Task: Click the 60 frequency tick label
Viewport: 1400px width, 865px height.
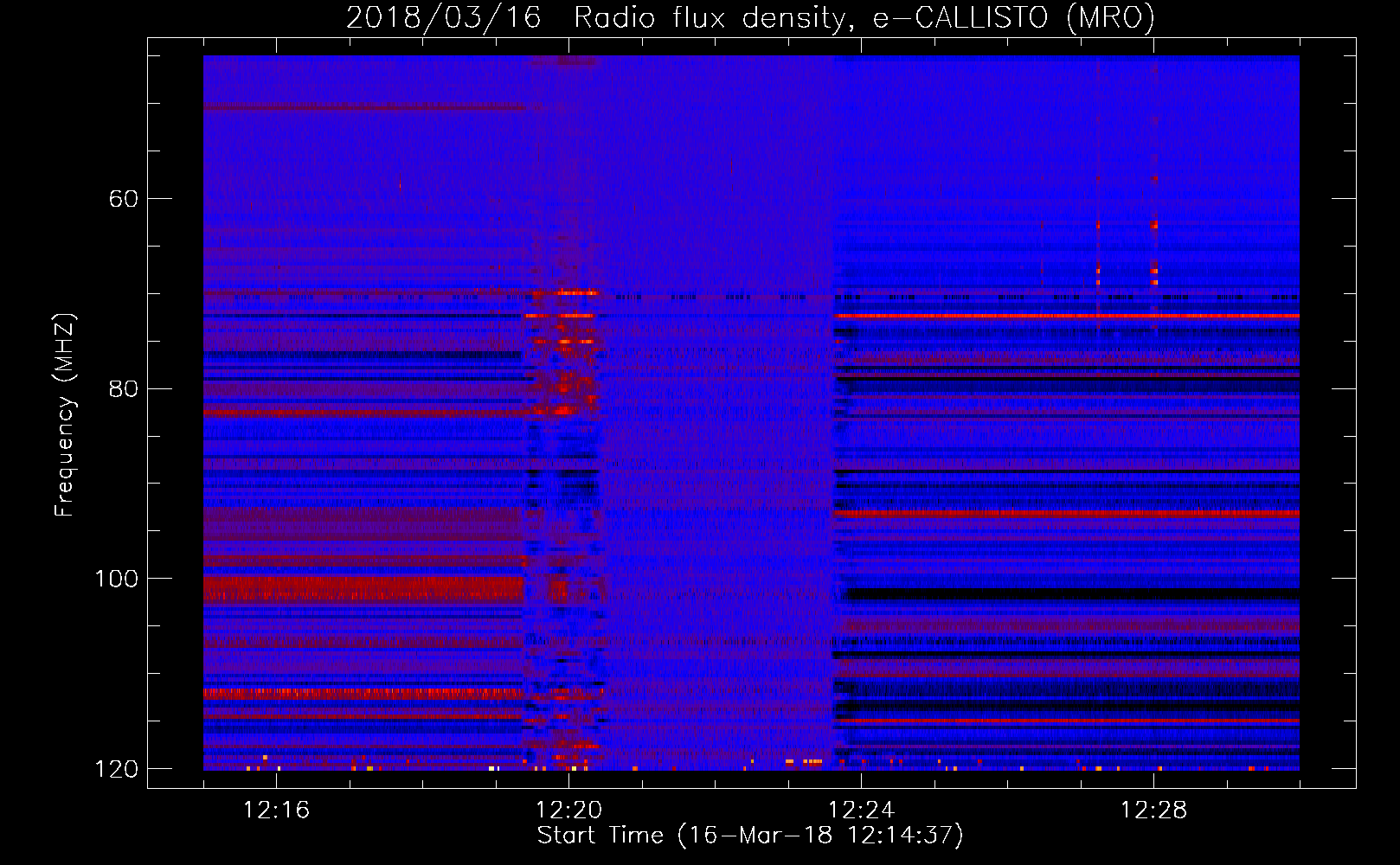Action: coord(123,199)
